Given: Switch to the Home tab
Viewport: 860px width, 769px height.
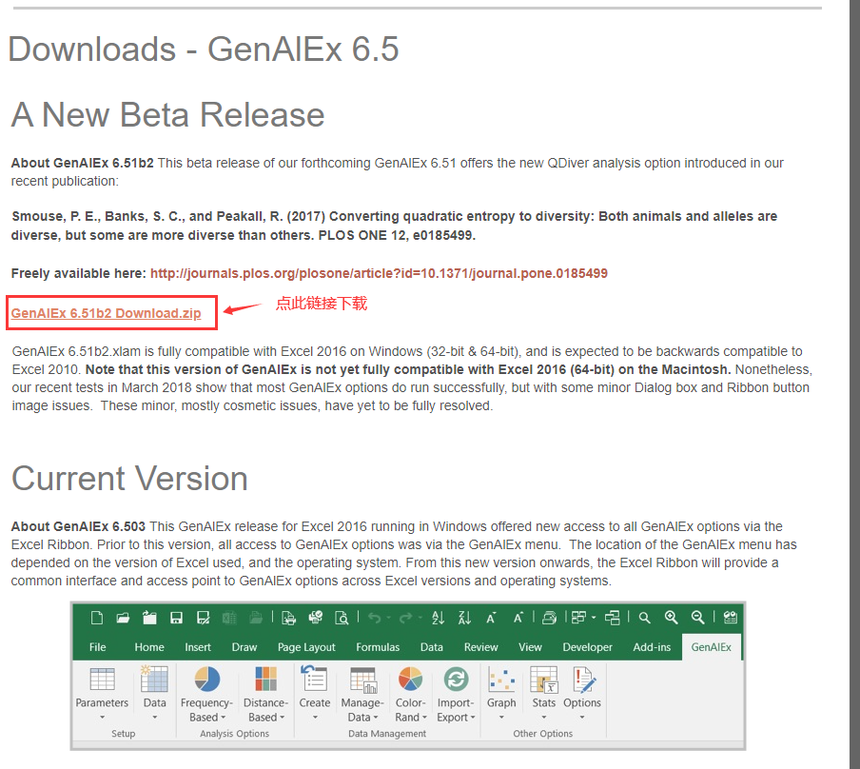Looking at the screenshot, I should 149,647.
